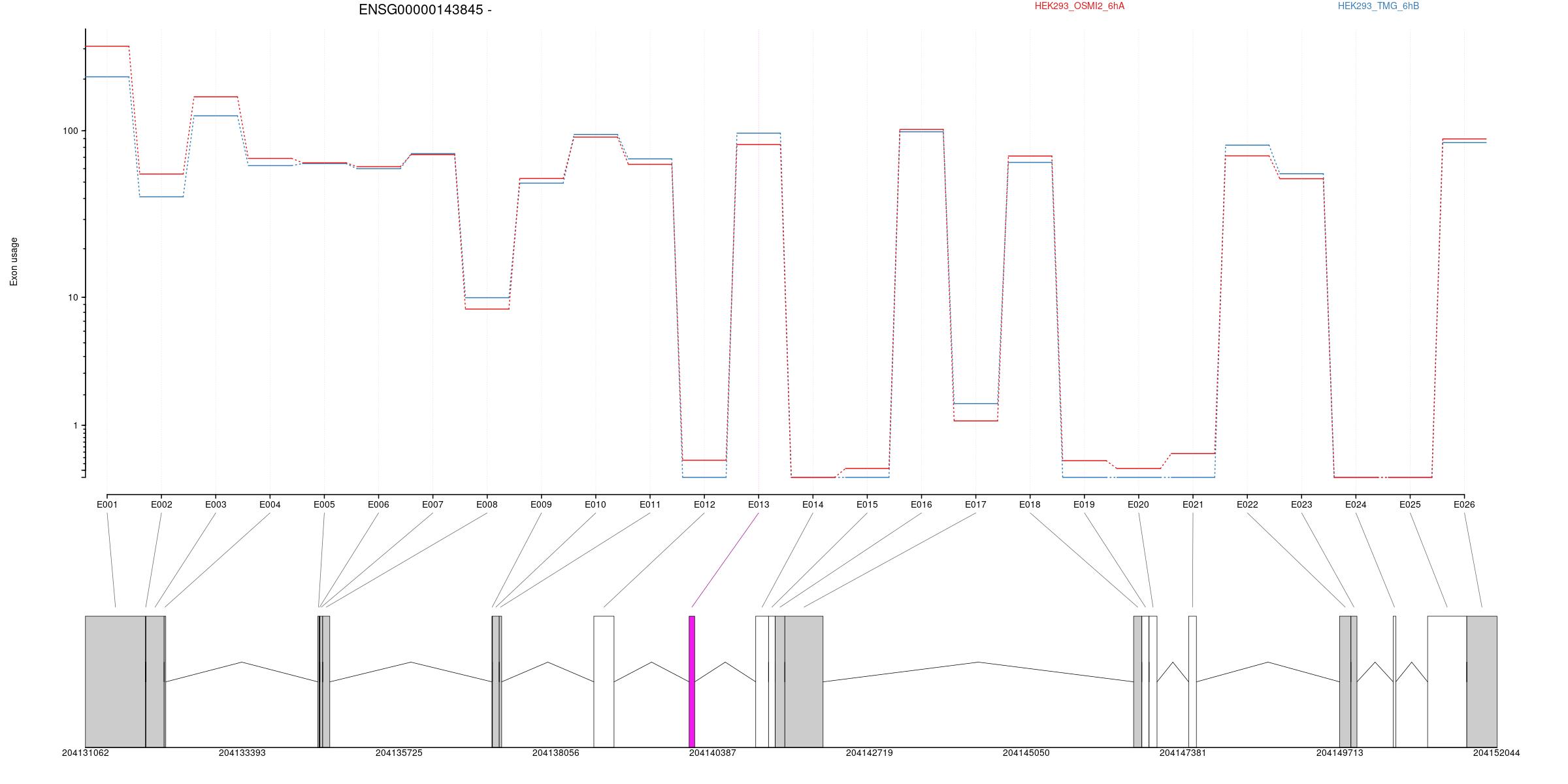Click exon label E013
The width and height of the screenshot is (1568, 784).
tap(759, 504)
